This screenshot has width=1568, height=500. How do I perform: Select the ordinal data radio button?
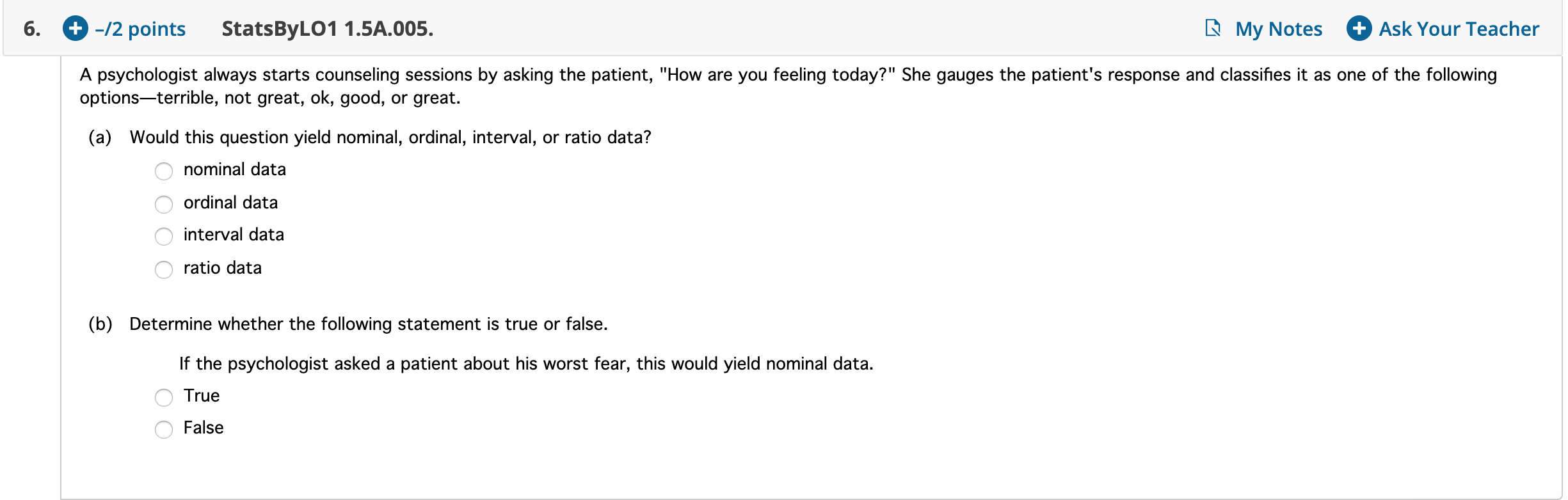164,205
